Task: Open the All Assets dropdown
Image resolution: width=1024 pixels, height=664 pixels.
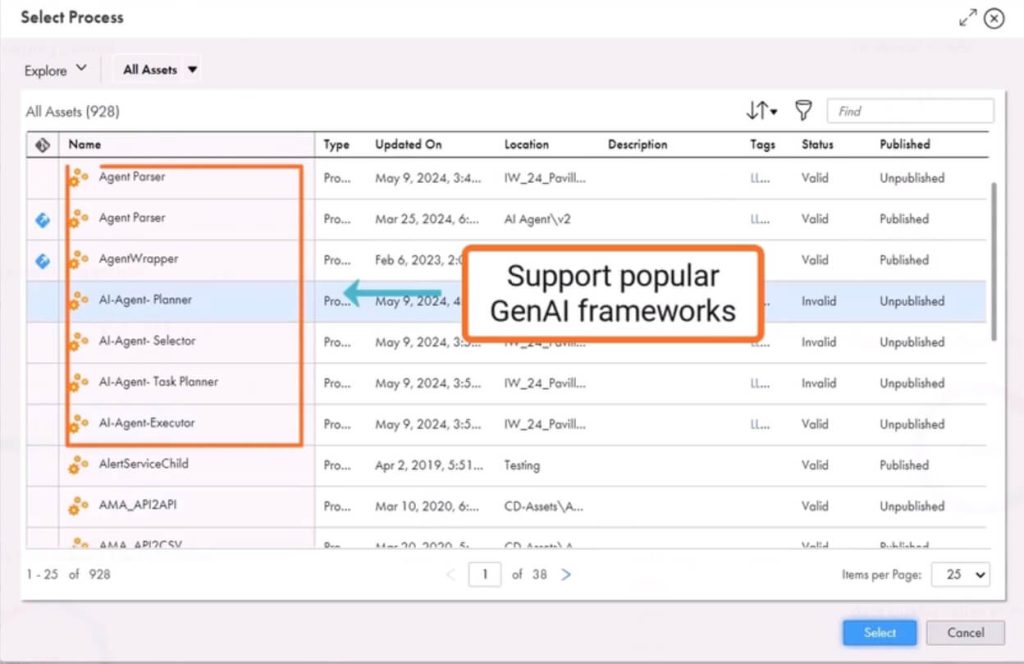Action: pyautogui.click(x=160, y=70)
